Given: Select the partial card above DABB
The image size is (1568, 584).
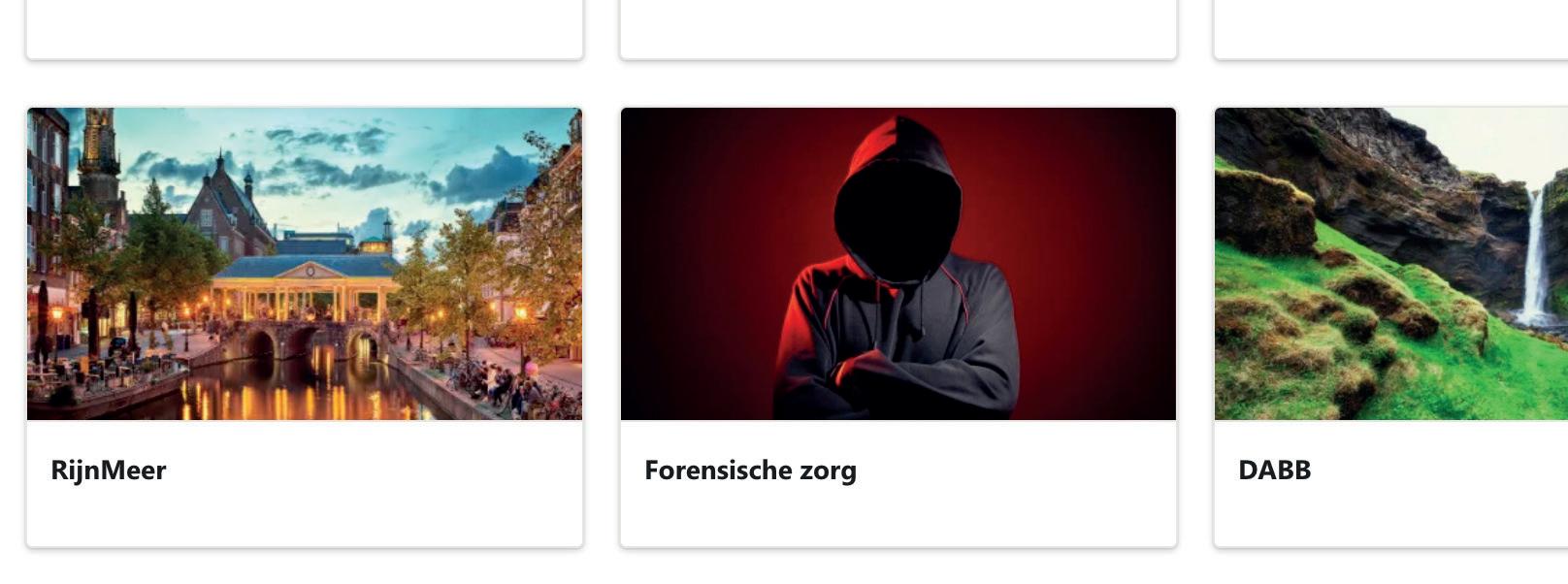Looking at the screenshot, I should pos(1391,29).
